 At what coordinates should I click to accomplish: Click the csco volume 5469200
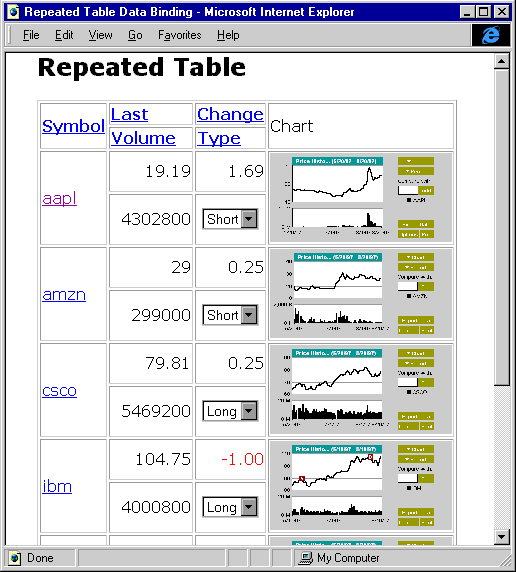pyautogui.click(x=156, y=411)
